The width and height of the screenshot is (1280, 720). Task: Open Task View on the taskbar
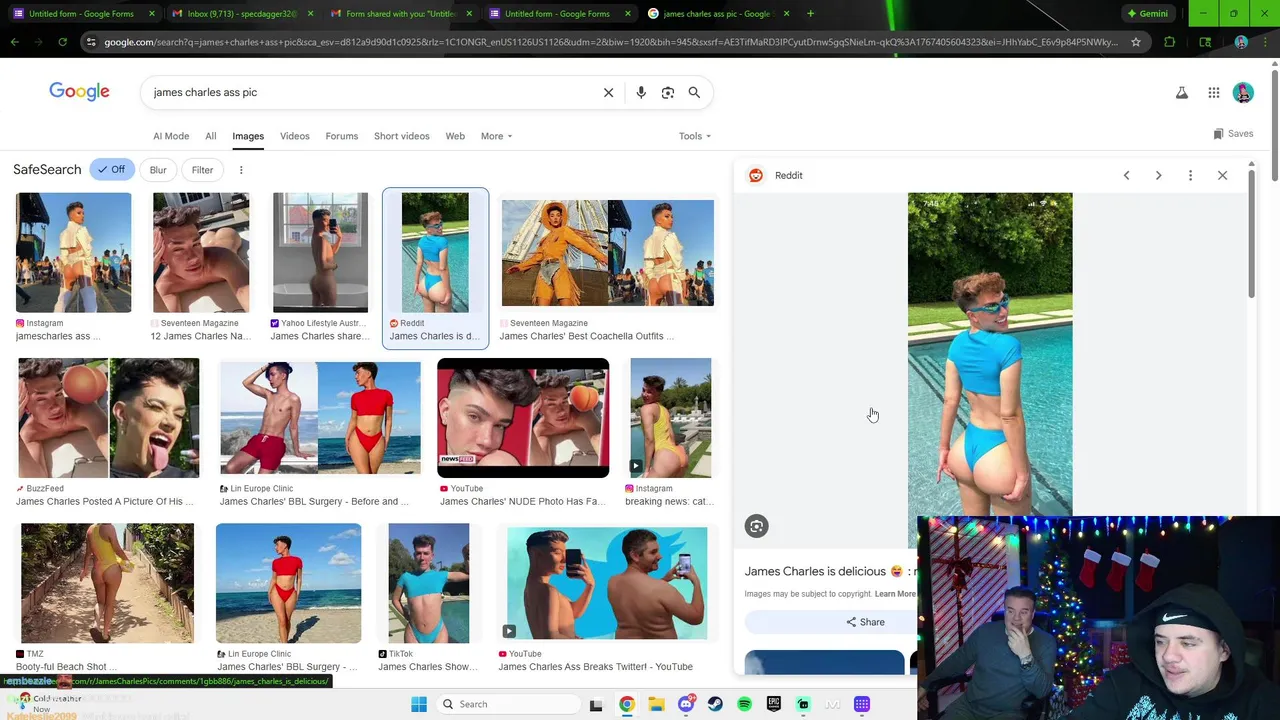[x=596, y=704]
